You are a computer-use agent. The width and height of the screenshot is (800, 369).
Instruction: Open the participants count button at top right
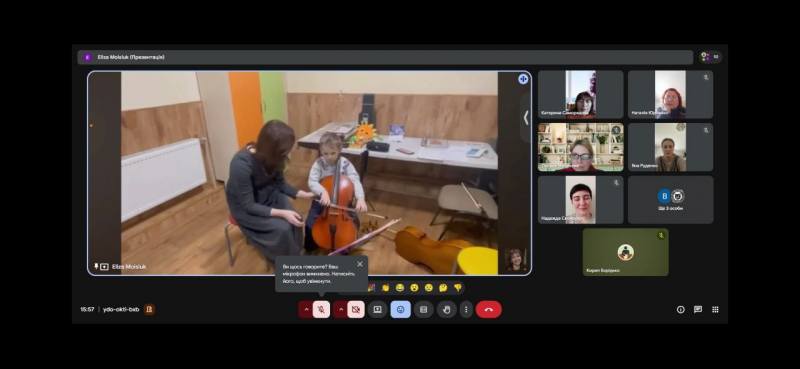tap(710, 57)
